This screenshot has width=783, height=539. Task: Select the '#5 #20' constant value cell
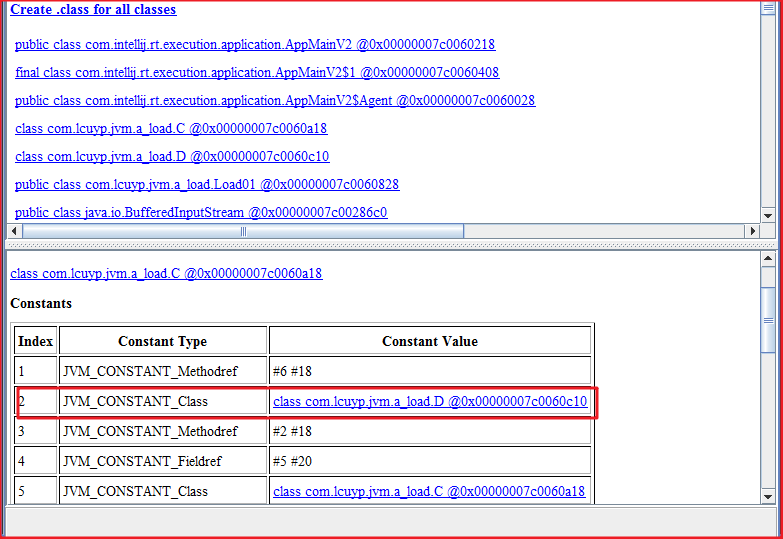pyautogui.click(x=430, y=461)
